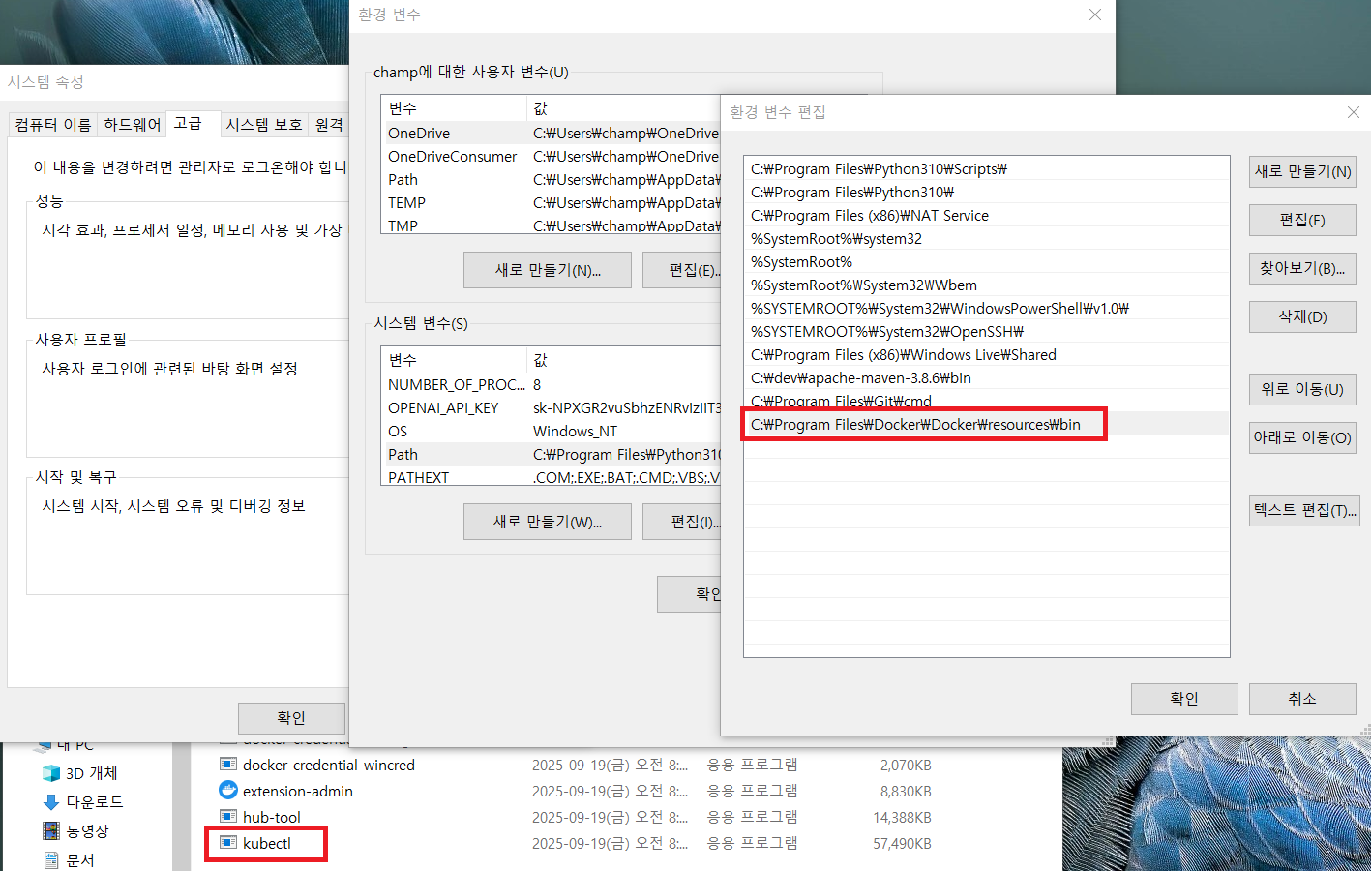Image resolution: width=1372 pixels, height=871 pixels.
Task: Select TEMP user variable row
Action: tap(552, 202)
